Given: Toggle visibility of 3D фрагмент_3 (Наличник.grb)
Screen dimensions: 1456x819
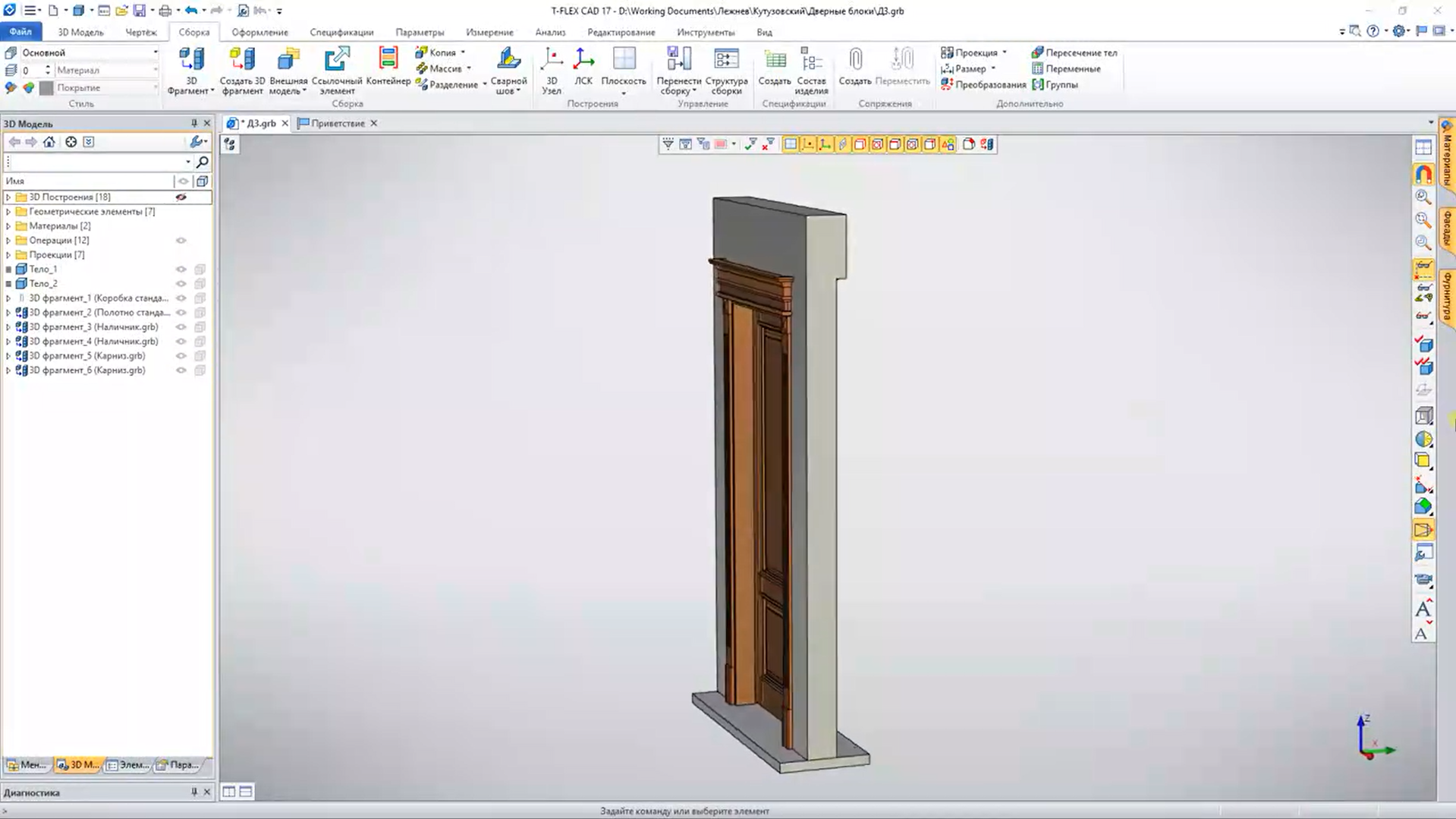Looking at the screenshot, I should pos(181,327).
